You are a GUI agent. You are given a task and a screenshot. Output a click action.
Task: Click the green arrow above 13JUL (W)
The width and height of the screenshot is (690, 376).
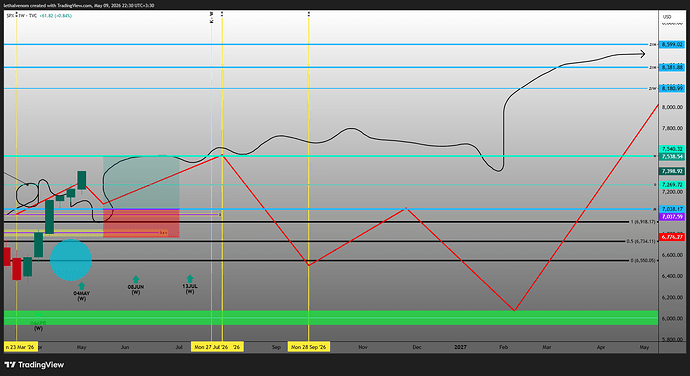[x=190, y=279]
